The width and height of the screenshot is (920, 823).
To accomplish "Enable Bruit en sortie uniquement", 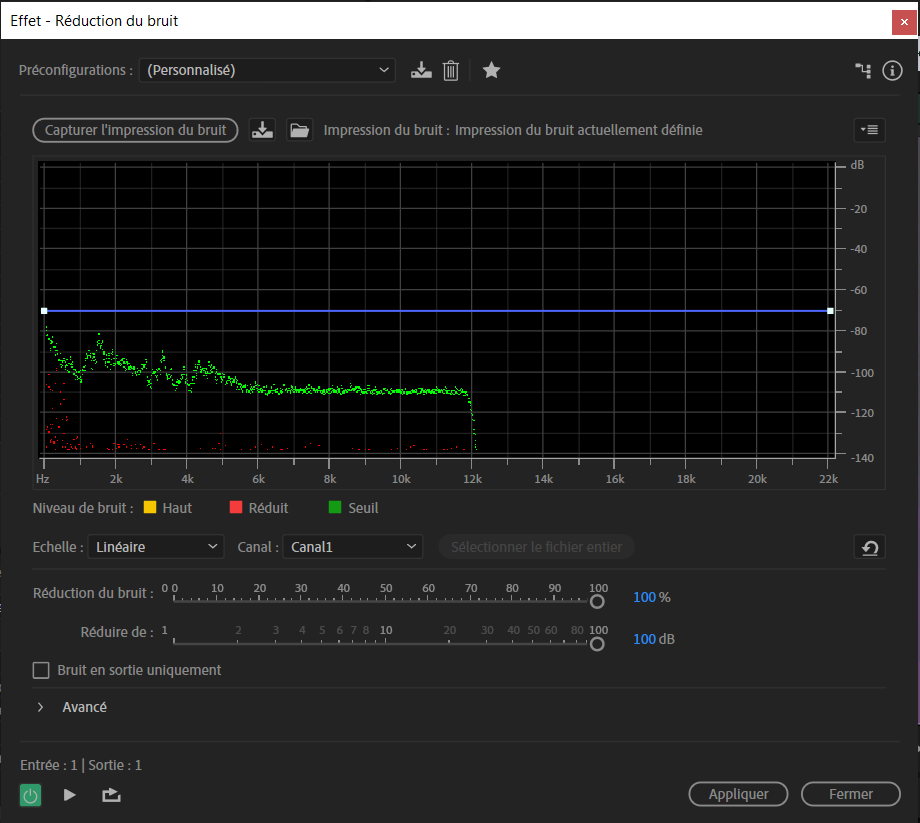I will coord(41,670).
